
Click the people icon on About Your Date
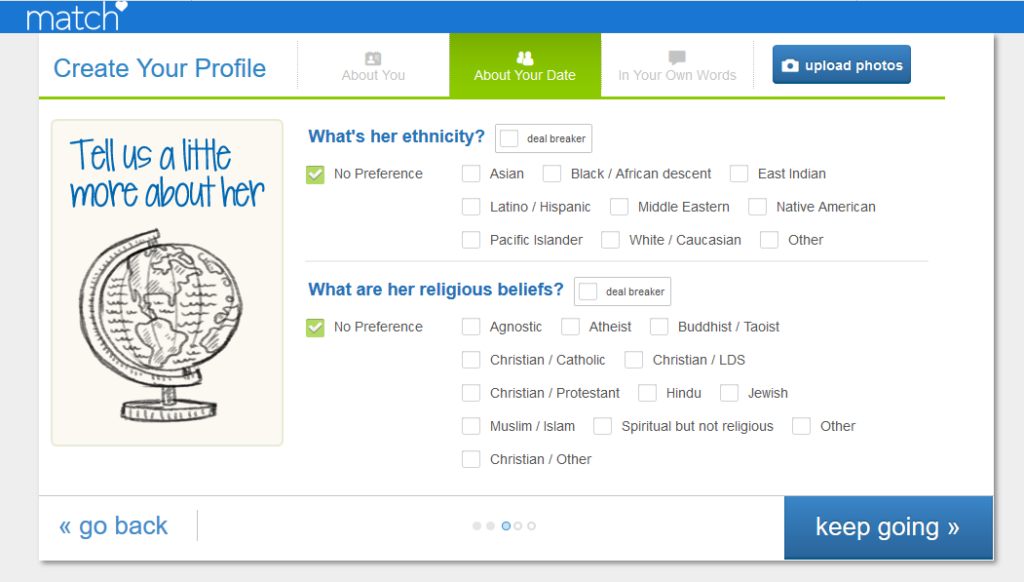pos(524,57)
